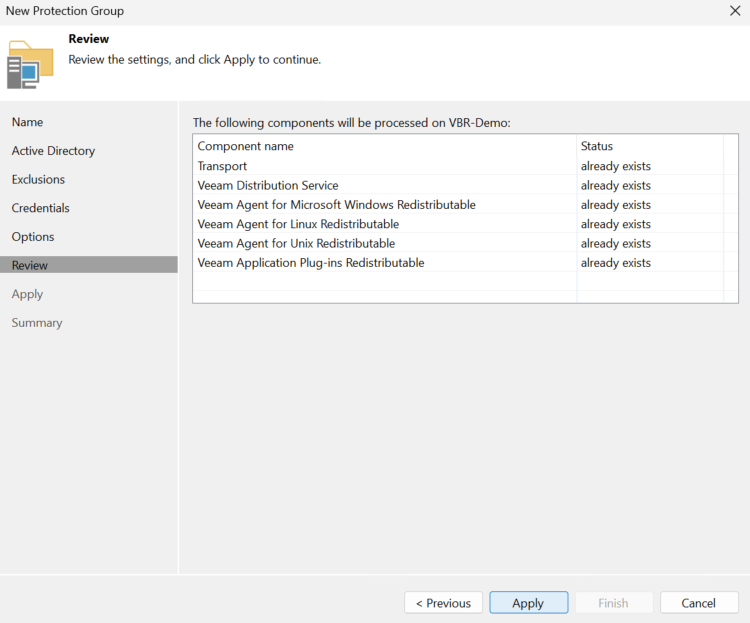Click the Component name column header

tap(385, 146)
